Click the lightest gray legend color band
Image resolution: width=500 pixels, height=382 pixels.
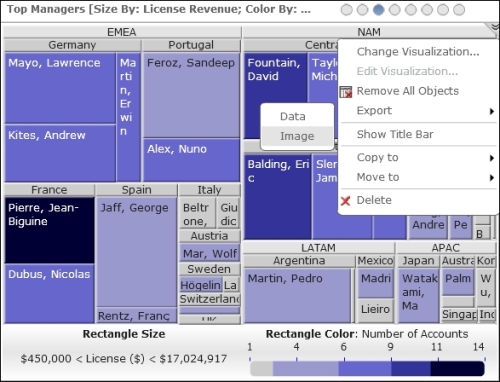(x=262, y=369)
